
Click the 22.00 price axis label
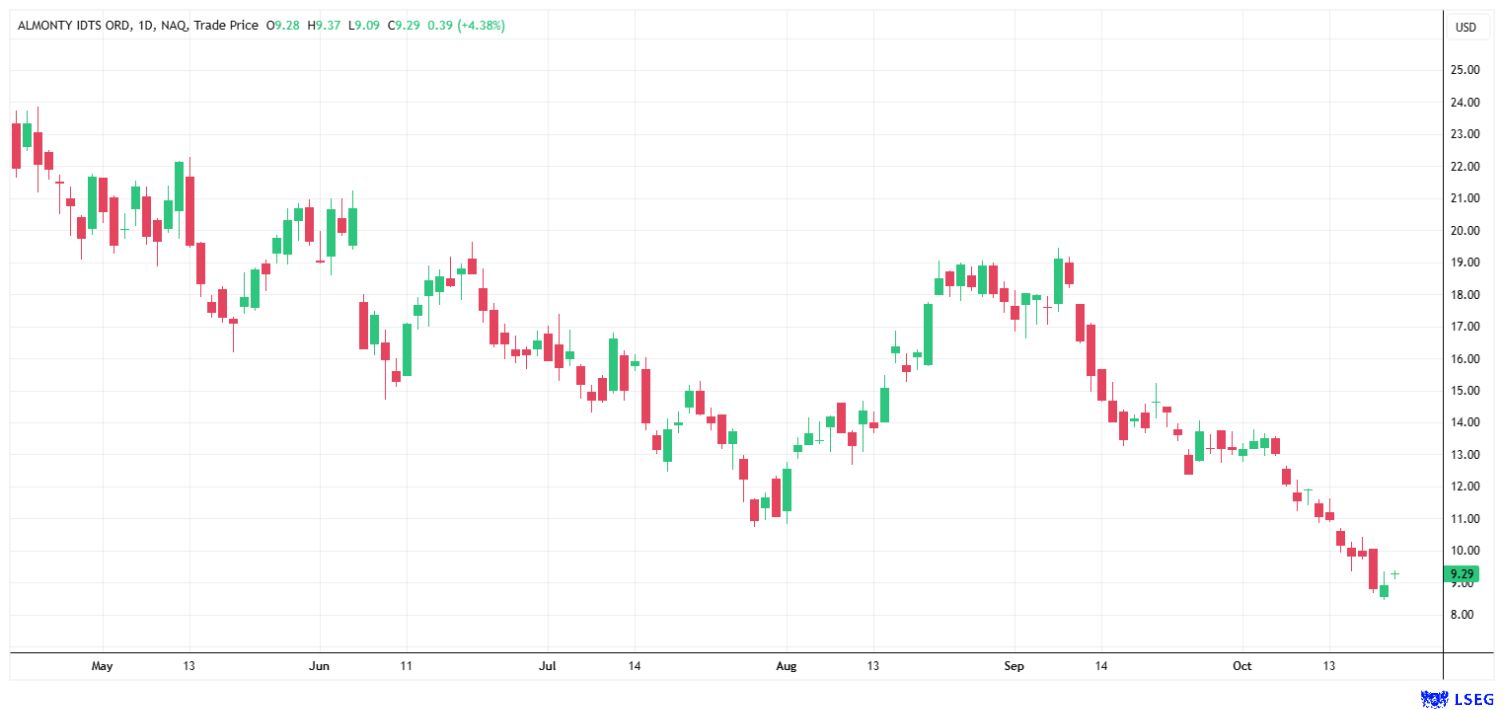point(1466,166)
